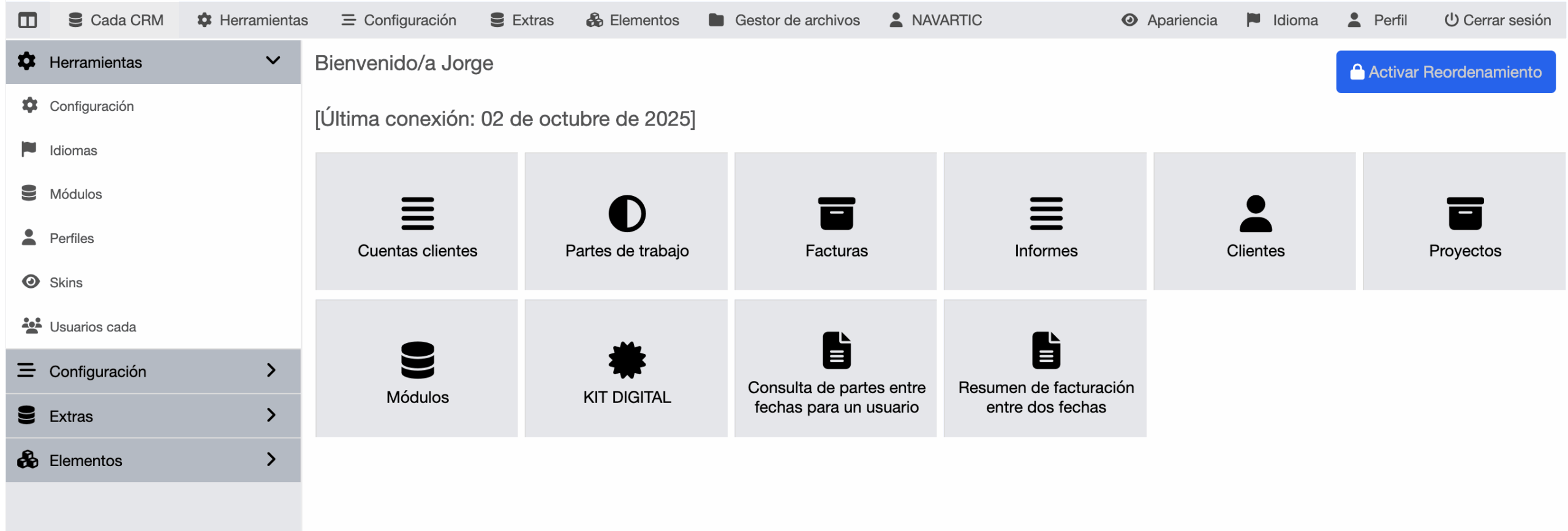Open the Apariencia menu
1568x531 pixels.
(1169, 20)
